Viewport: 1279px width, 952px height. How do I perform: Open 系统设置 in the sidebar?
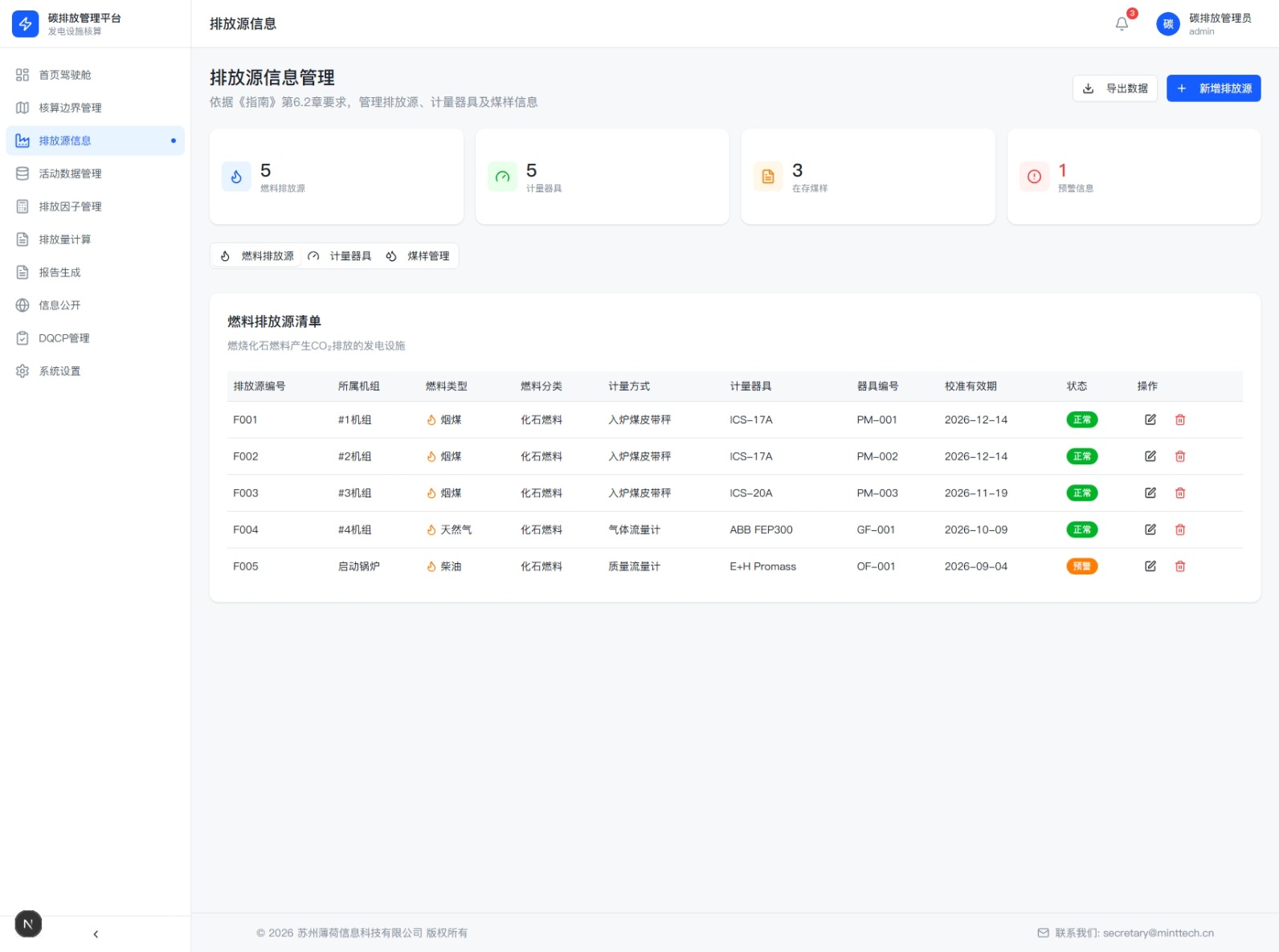(59, 371)
